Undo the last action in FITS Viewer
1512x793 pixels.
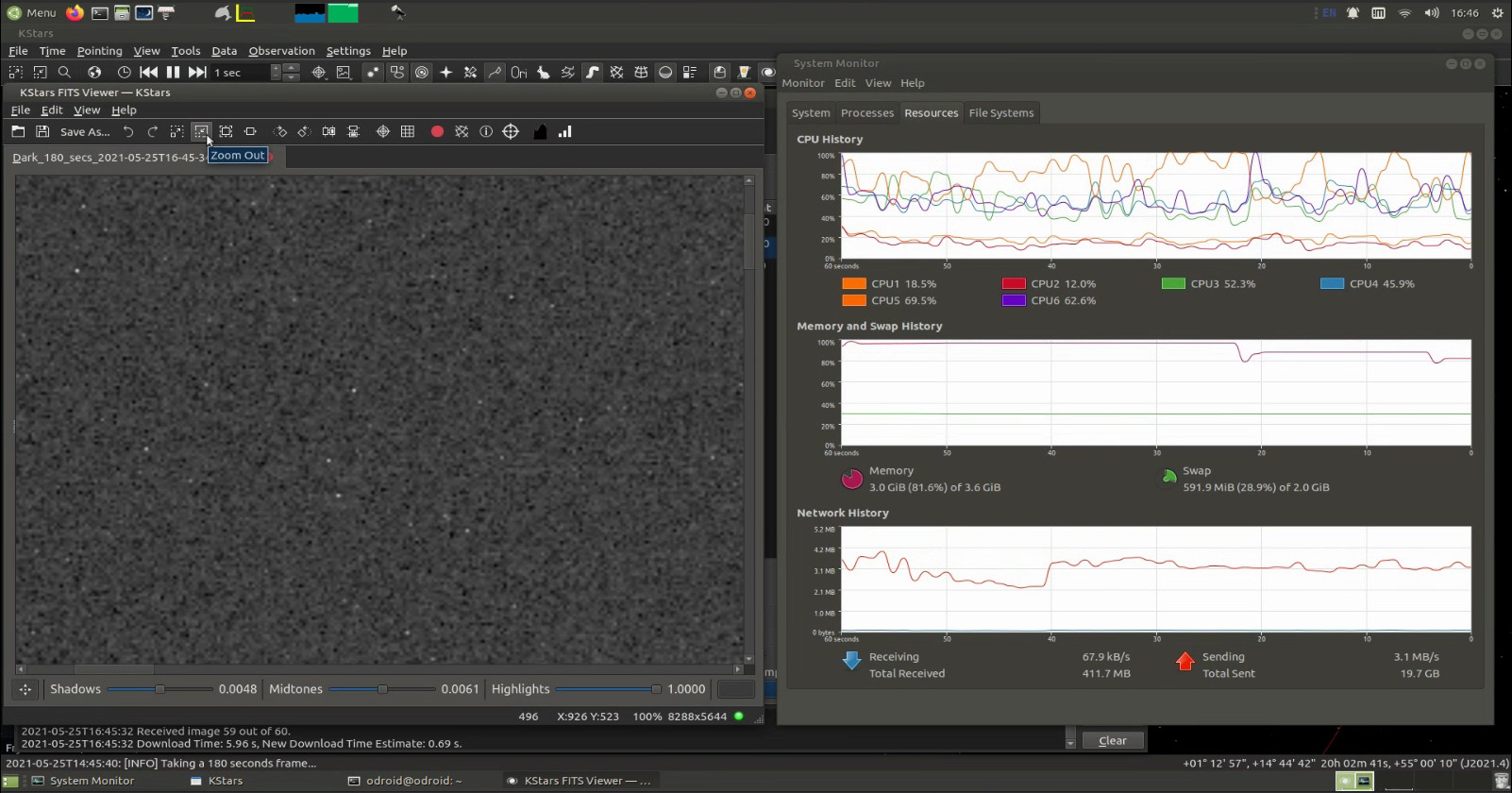click(x=128, y=132)
